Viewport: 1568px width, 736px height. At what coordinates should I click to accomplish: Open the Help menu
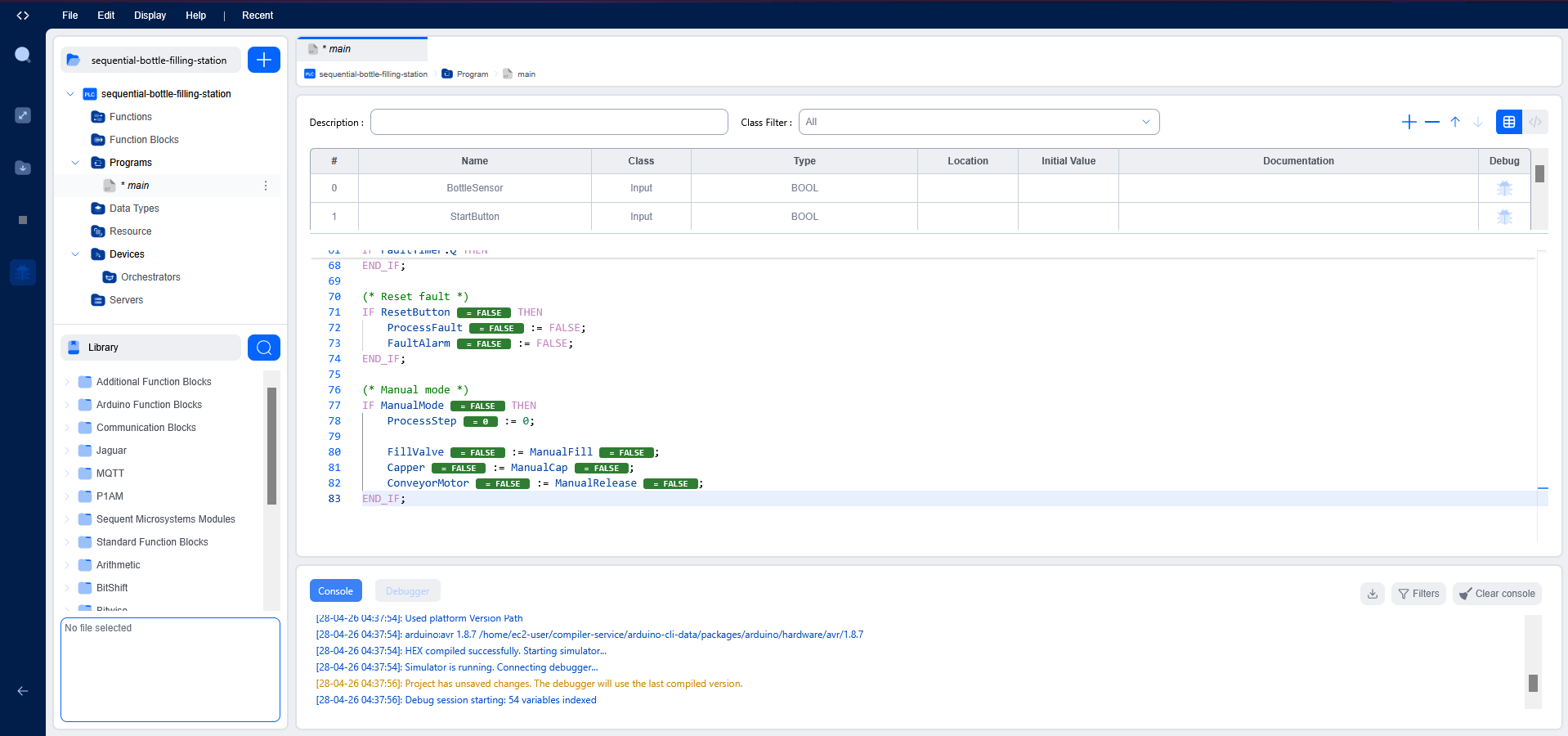(x=196, y=16)
